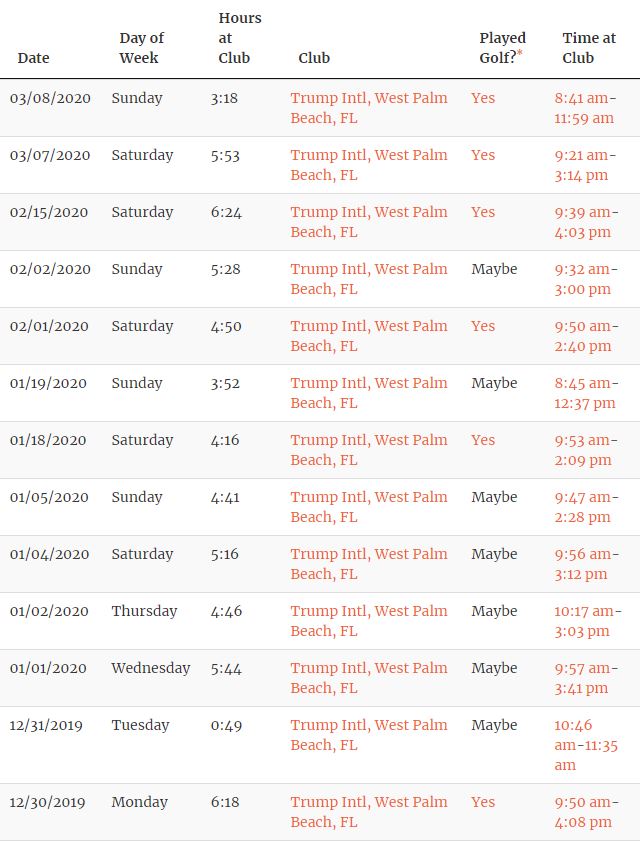
Task: Click the Yes link for 02/15/2020
Action: pos(483,212)
